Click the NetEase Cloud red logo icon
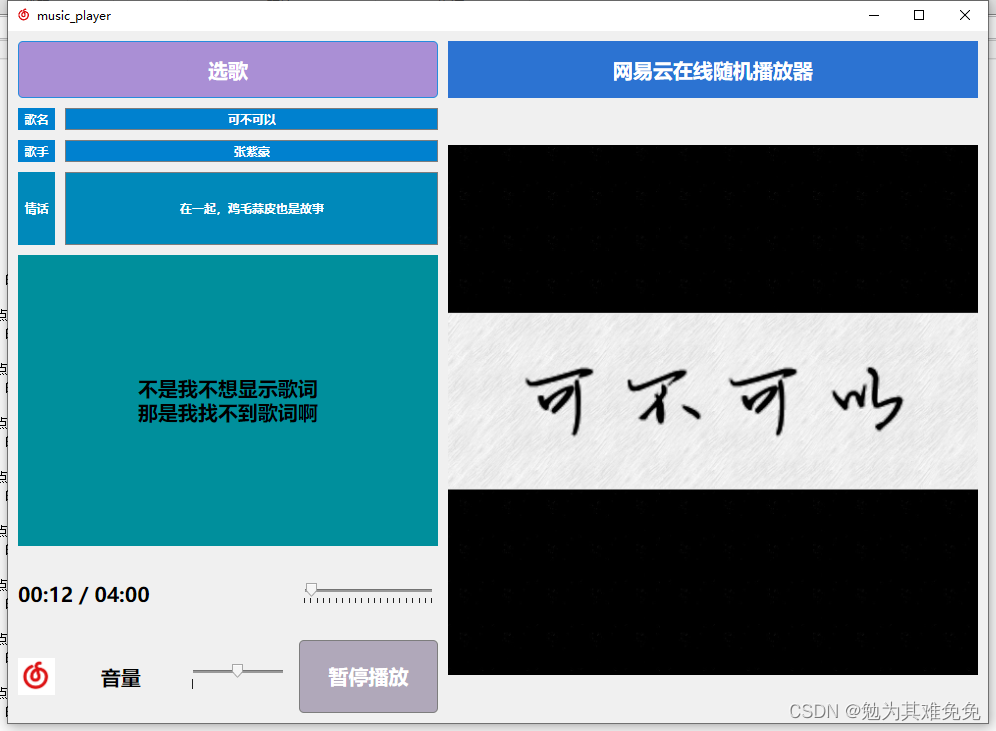 pyautogui.click(x=36, y=676)
